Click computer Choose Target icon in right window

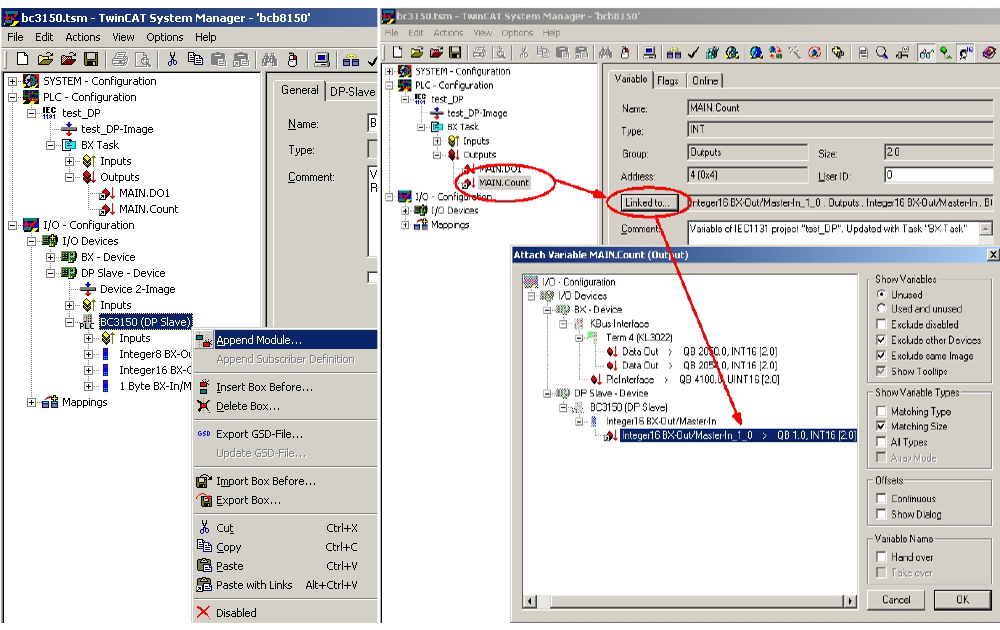(x=649, y=52)
